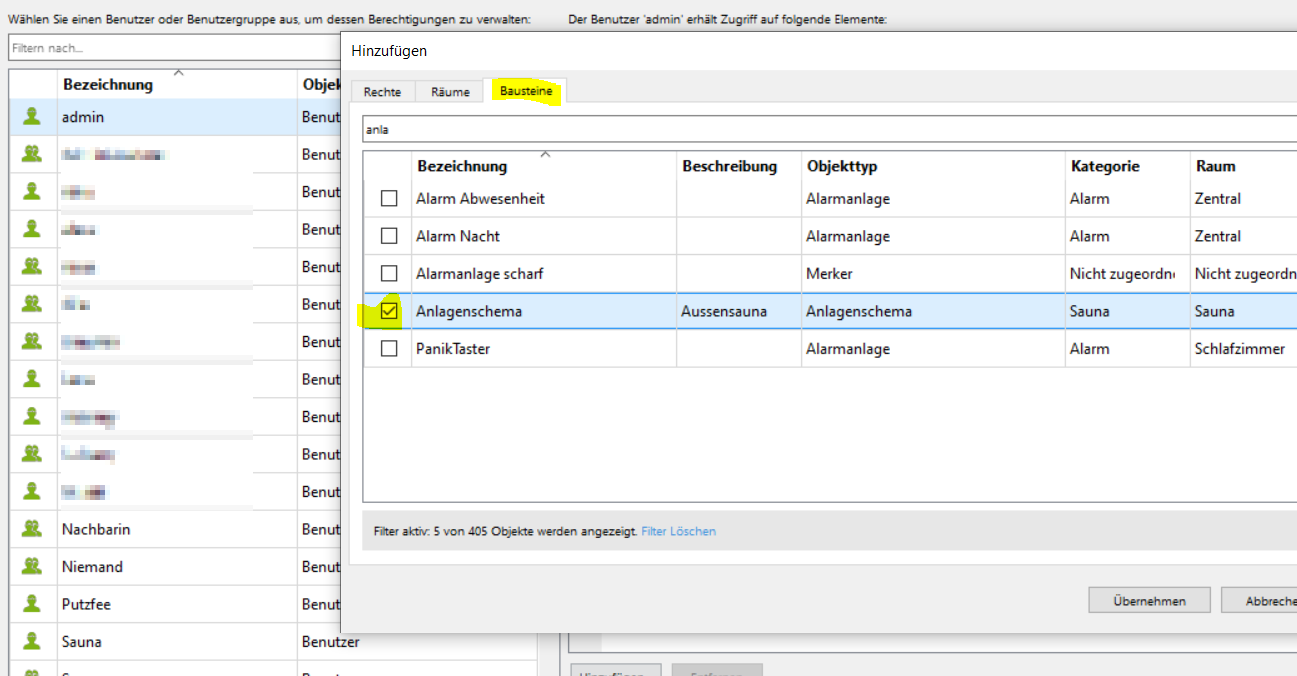Enable the Alarm Abwesenheit checkbox
Viewport: 1297px width, 676px height.
389,199
